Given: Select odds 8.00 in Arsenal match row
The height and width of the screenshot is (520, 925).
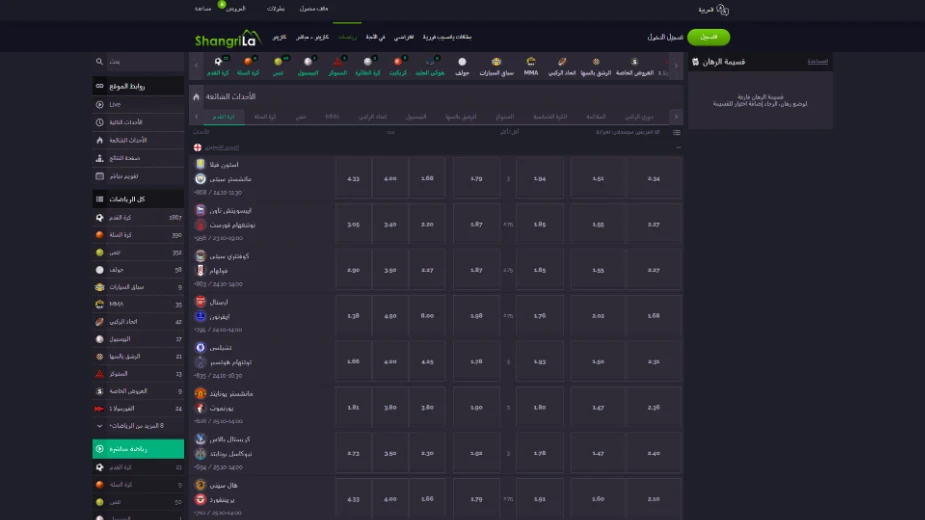Looking at the screenshot, I should [427, 316].
